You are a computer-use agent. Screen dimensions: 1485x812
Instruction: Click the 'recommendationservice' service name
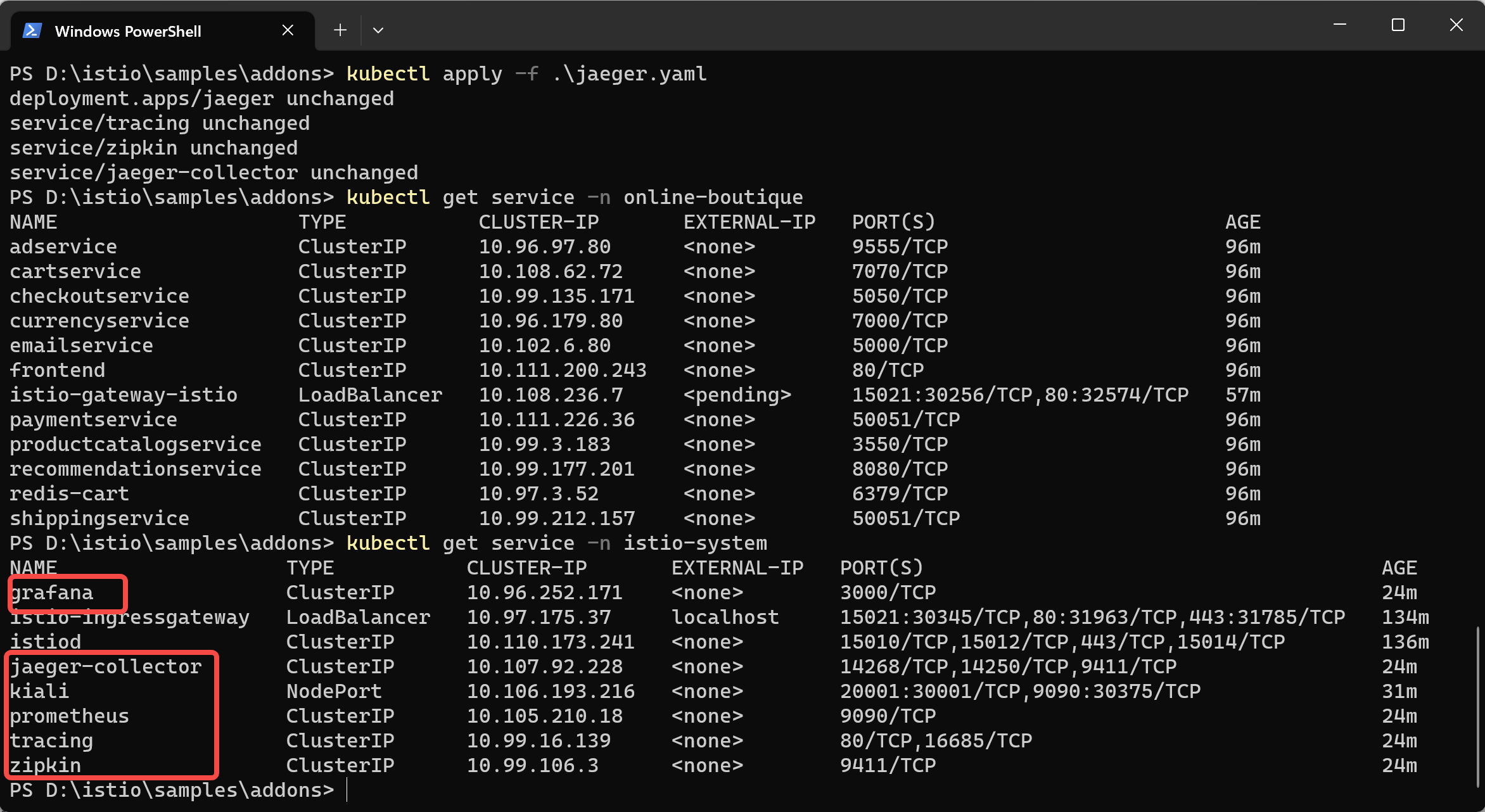pyautogui.click(x=136, y=469)
